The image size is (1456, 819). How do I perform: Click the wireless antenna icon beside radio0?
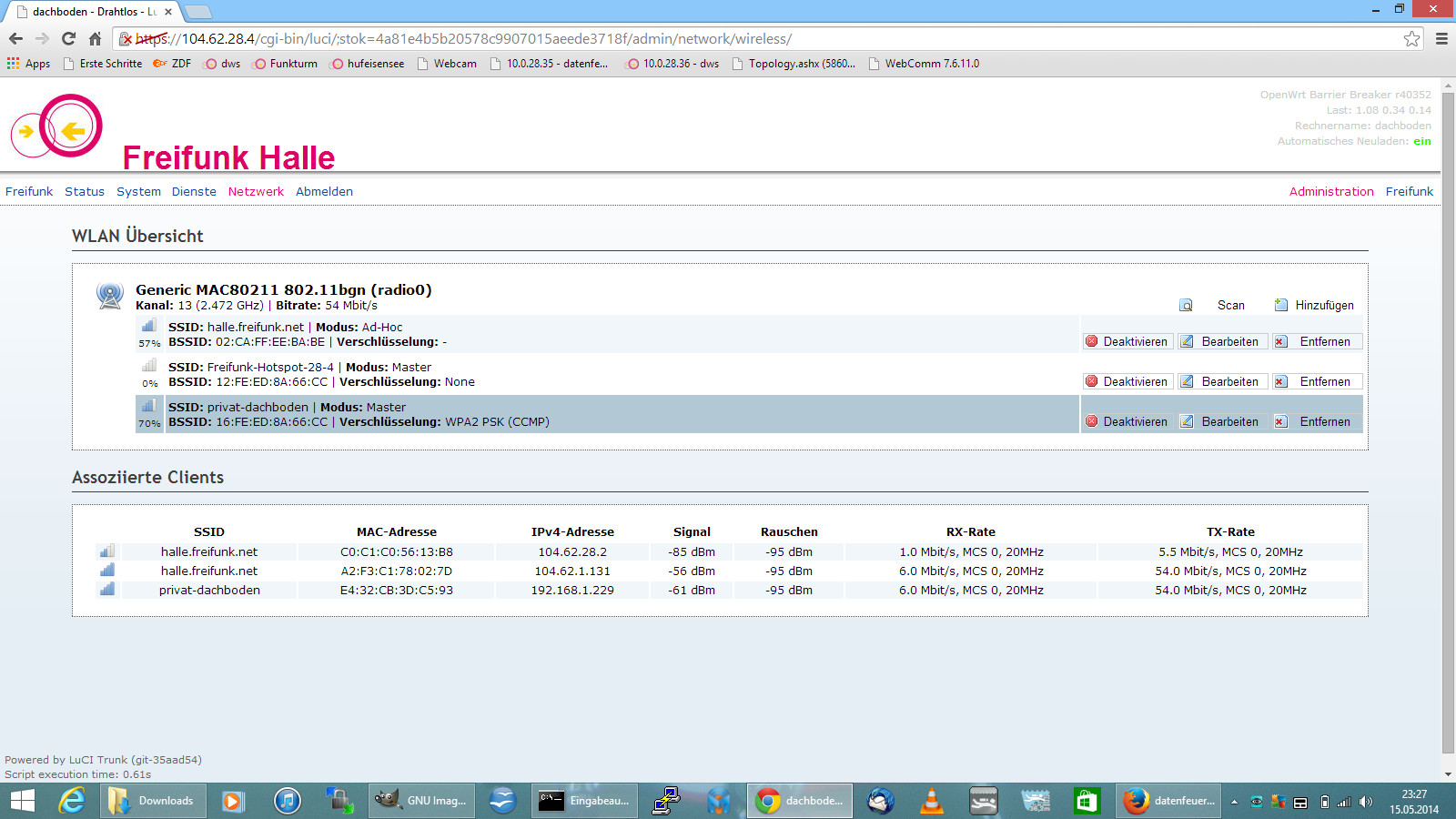coord(110,296)
